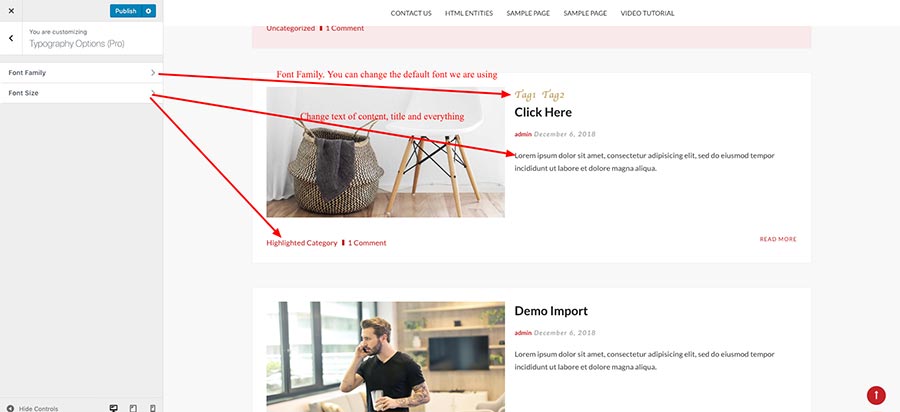
Task: Click the basket and chair thumbnail
Action: point(385,152)
